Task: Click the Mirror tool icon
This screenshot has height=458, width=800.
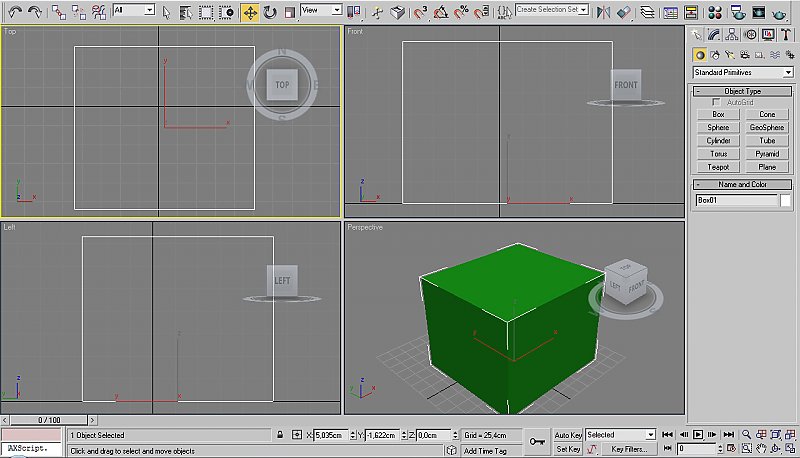Action: tap(604, 12)
